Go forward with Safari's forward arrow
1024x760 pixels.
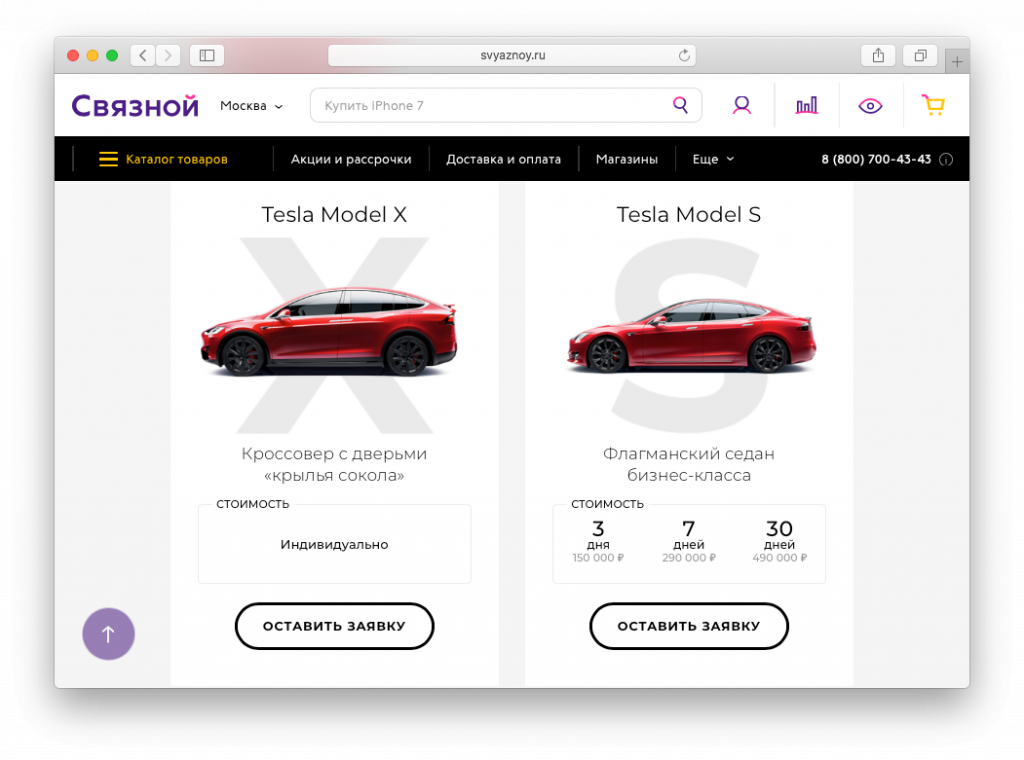[168, 55]
